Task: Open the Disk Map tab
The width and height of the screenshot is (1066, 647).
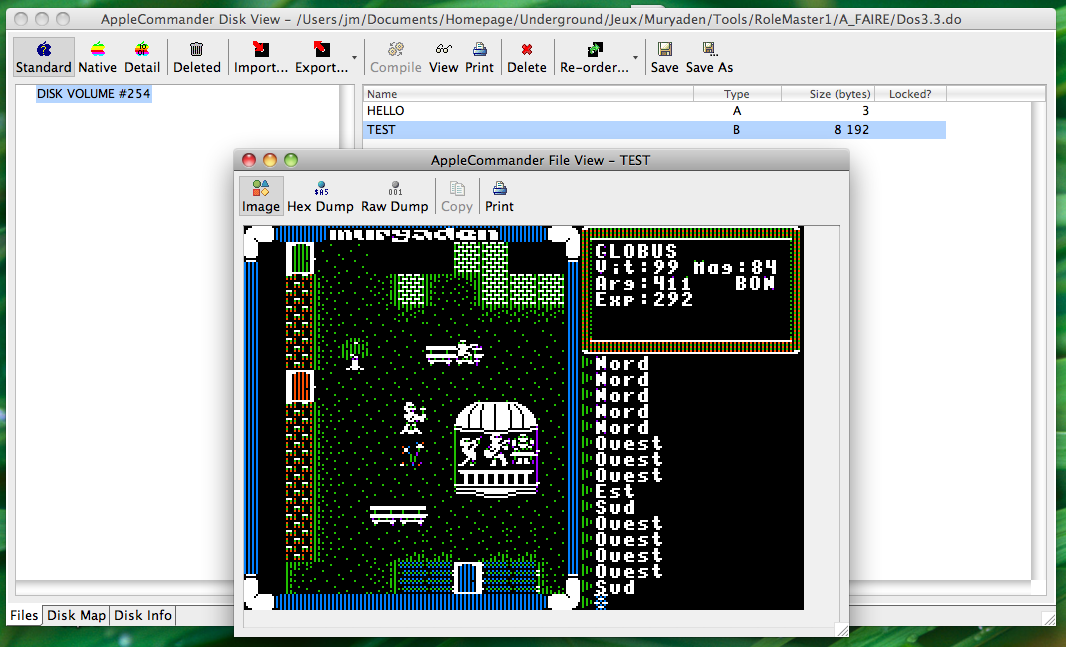Action: (76, 615)
